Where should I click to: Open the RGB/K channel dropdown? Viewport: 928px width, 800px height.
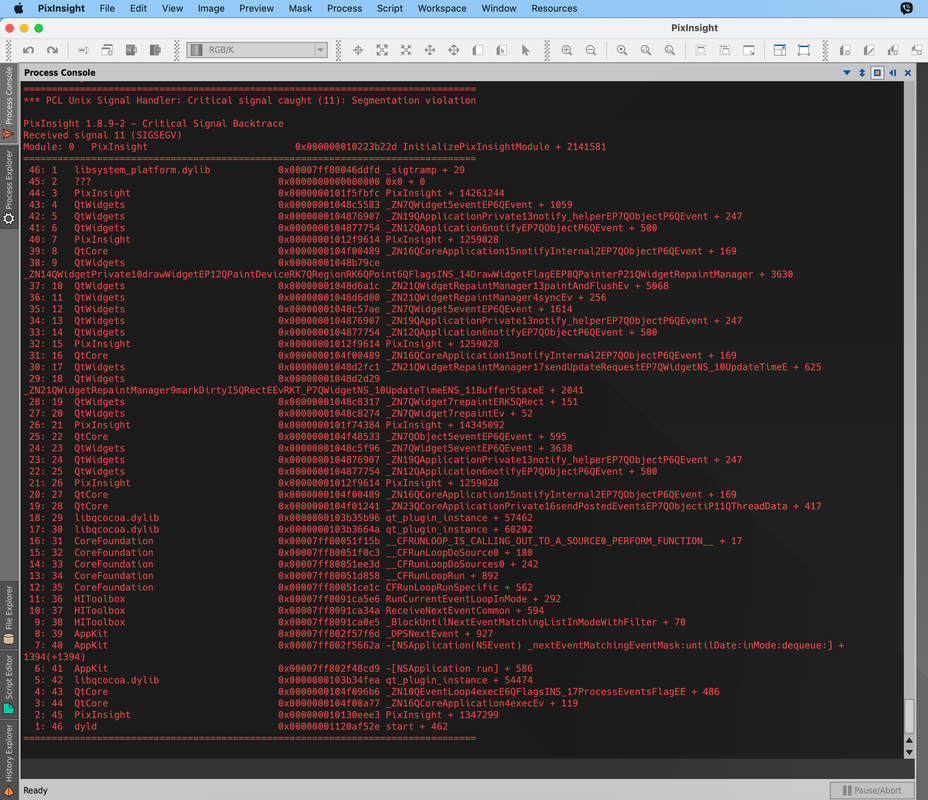tap(257, 50)
